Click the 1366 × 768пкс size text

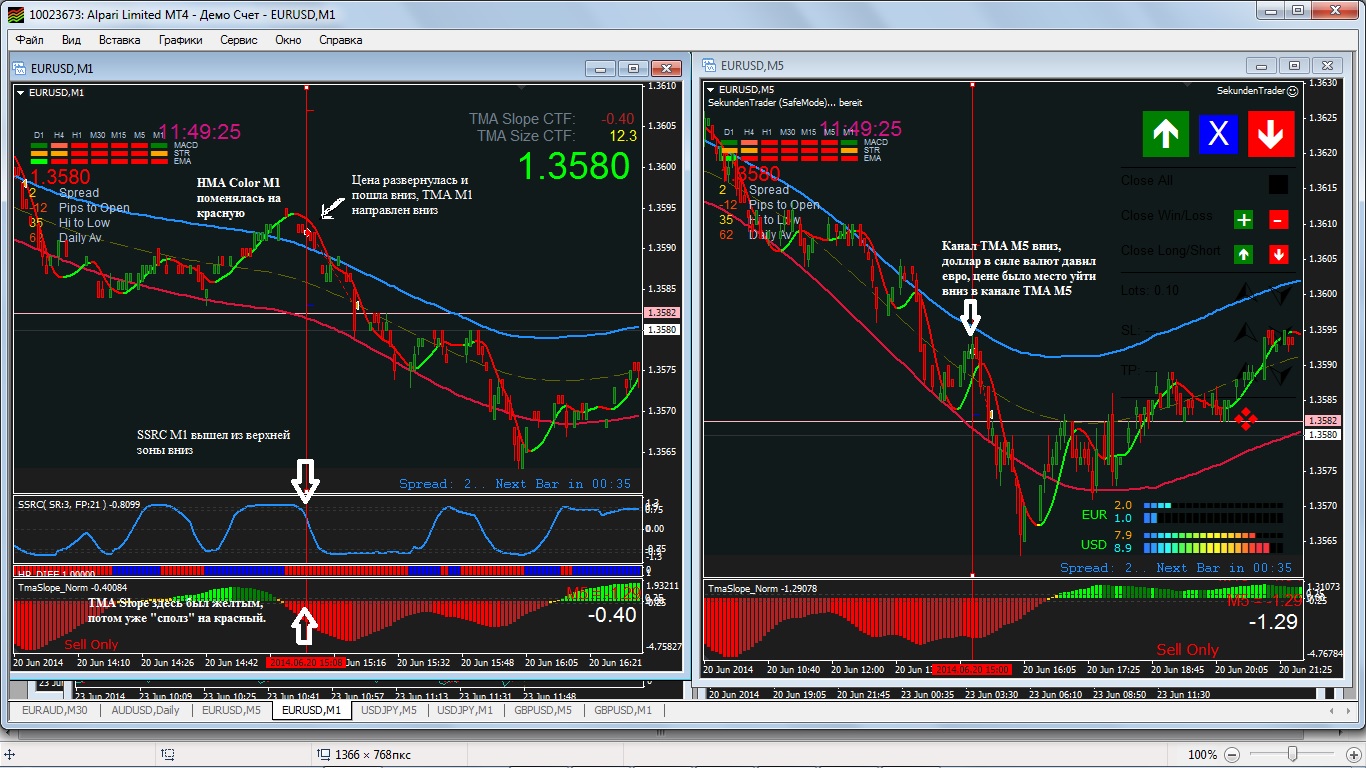point(373,755)
